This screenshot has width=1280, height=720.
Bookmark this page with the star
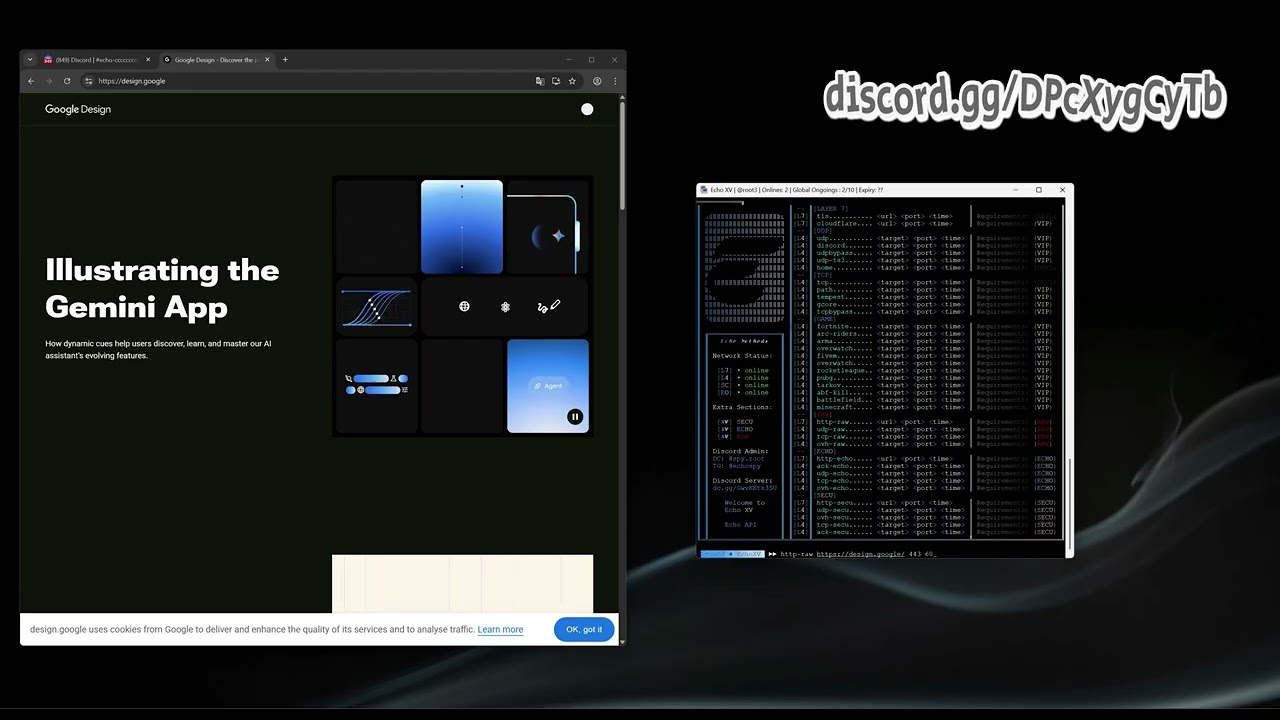coord(572,81)
